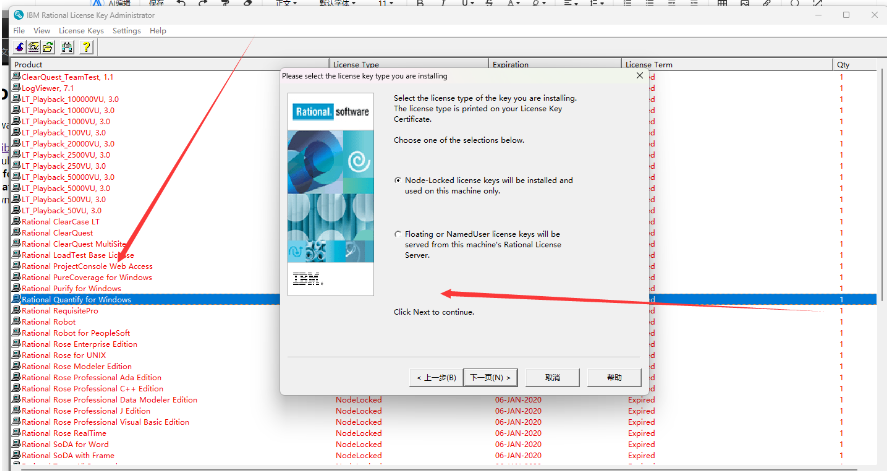Viewport: 887px width, 471px height.
Task: Select the Rational Rose Professional J Edition row
Action: click(444, 410)
